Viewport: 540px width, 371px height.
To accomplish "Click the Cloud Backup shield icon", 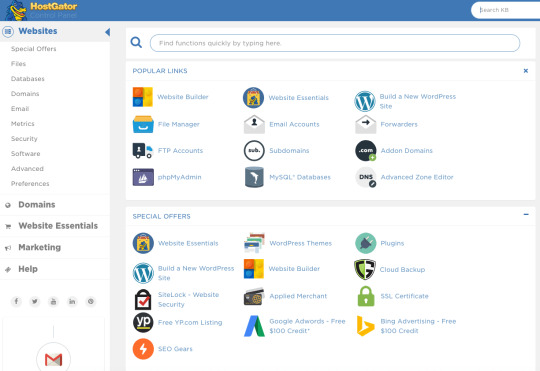I will coord(365,269).
